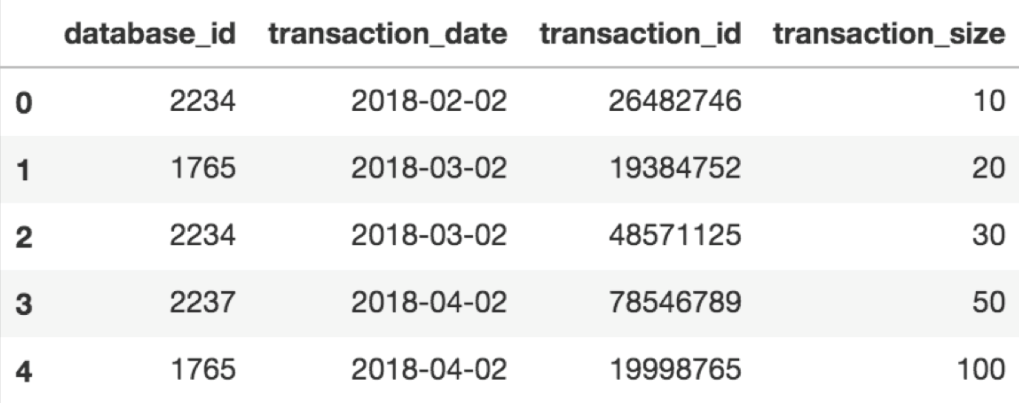
Task: Select row index 1
Action: 23,170
